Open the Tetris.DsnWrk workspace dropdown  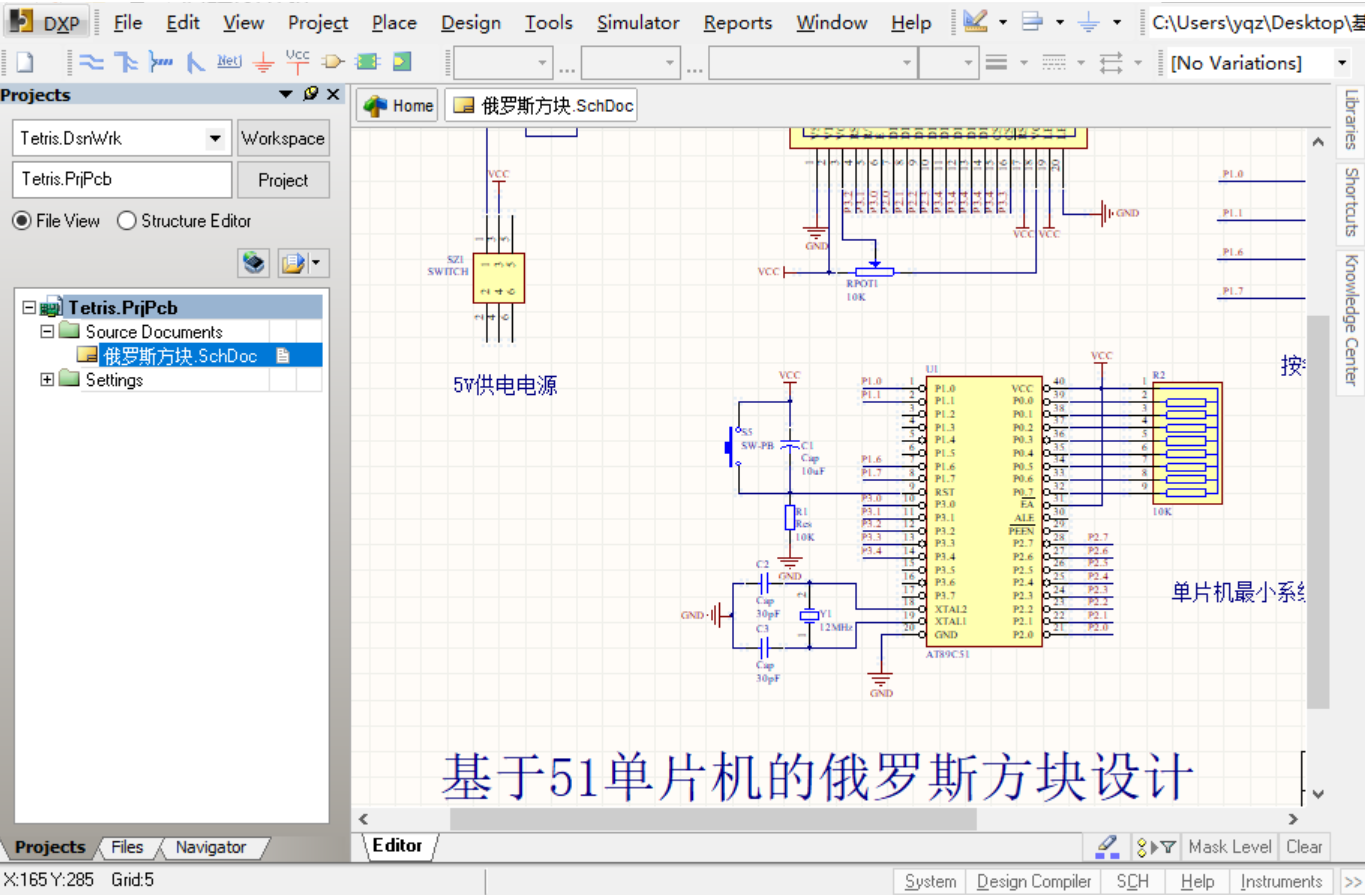tap(214, 139)
